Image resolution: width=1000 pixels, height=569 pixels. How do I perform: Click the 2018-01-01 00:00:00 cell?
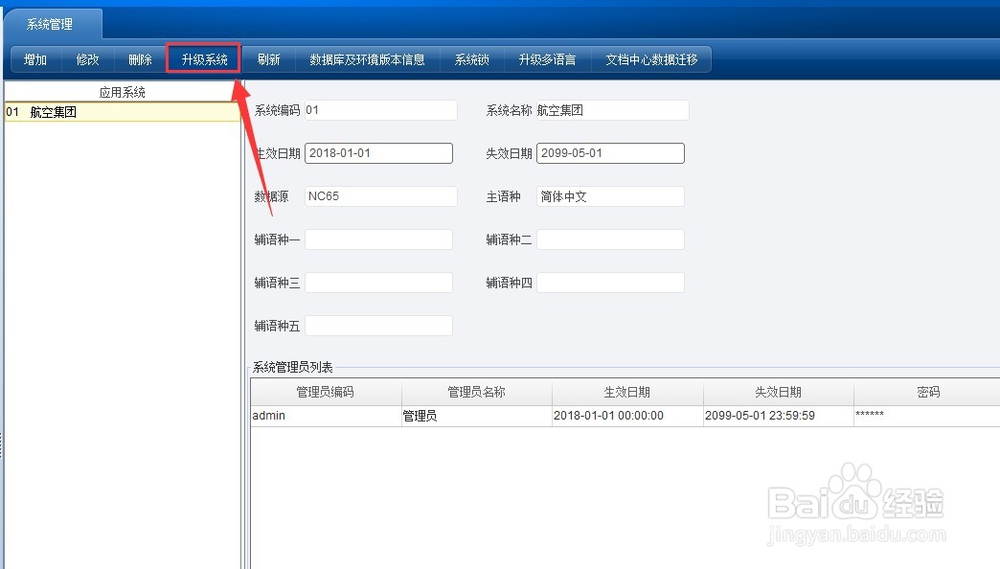(x=628, y=416)
